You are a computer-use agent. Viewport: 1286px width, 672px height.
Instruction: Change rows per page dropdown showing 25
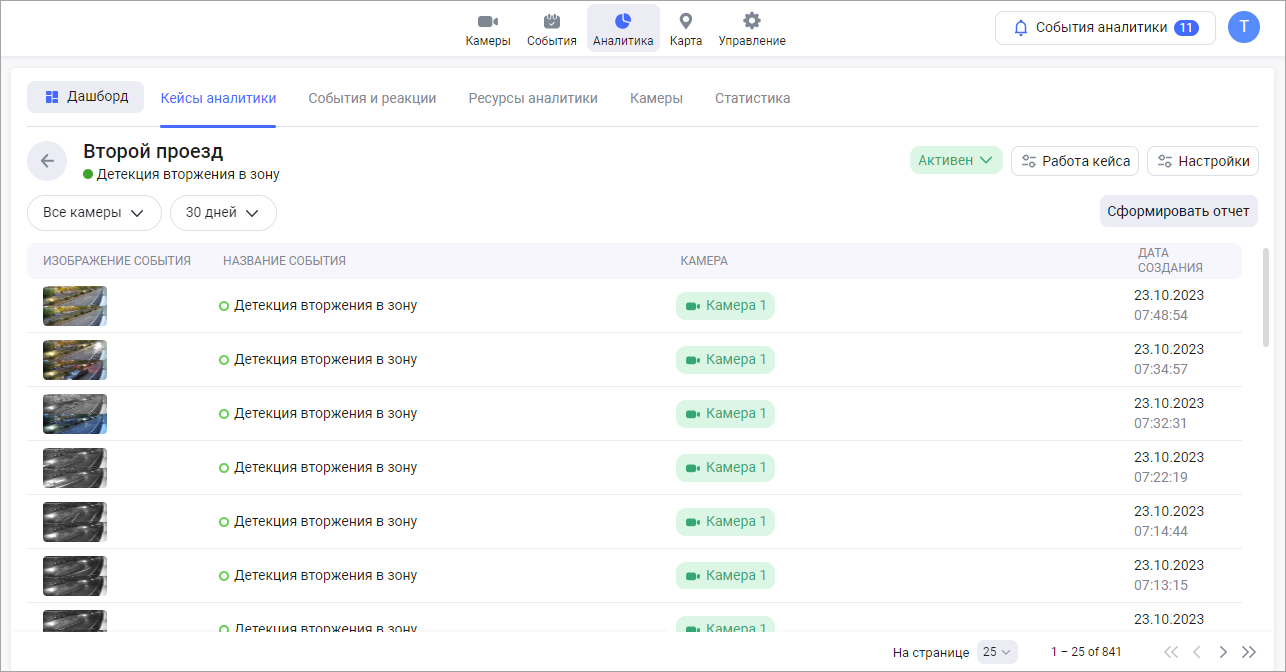click(997, 652)
